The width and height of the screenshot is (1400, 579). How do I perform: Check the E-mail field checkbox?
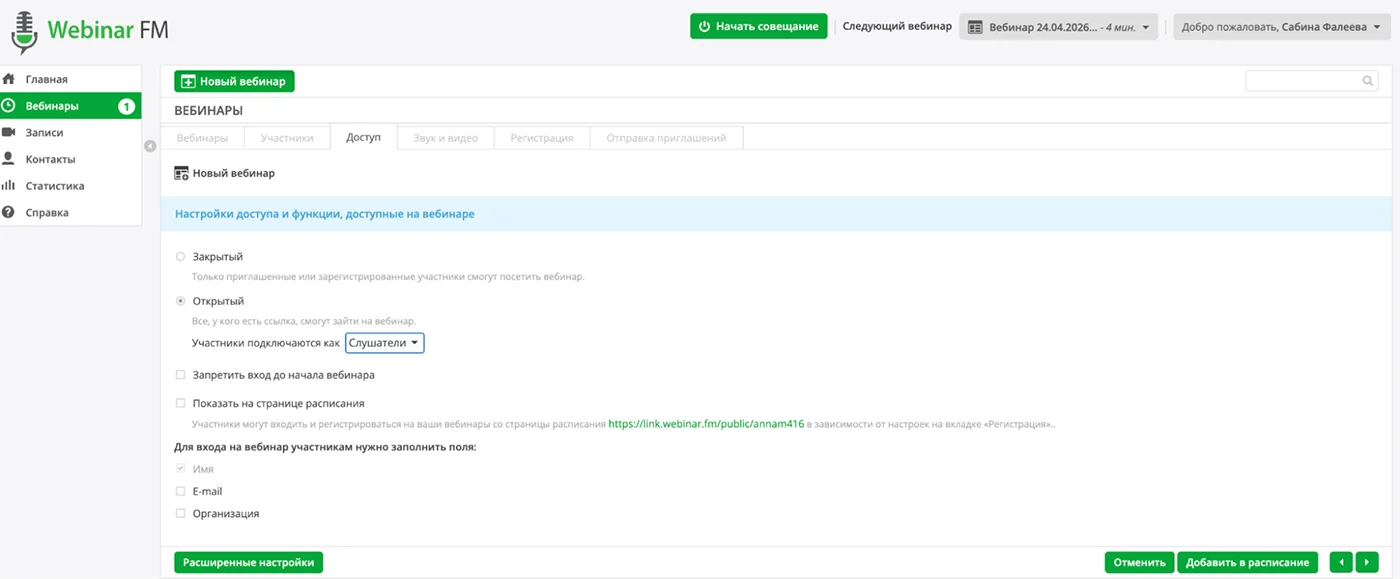pyautogui.click(x=181, y=491)
